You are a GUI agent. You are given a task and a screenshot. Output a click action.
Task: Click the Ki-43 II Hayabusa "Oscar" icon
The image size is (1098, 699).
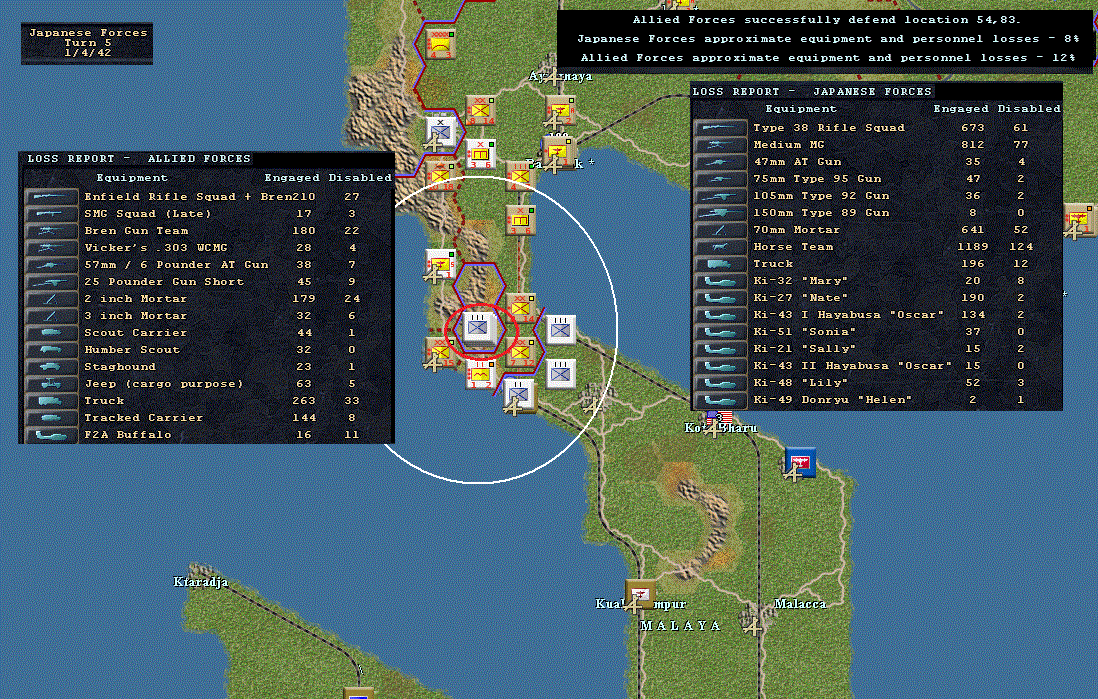coord(721,366)
